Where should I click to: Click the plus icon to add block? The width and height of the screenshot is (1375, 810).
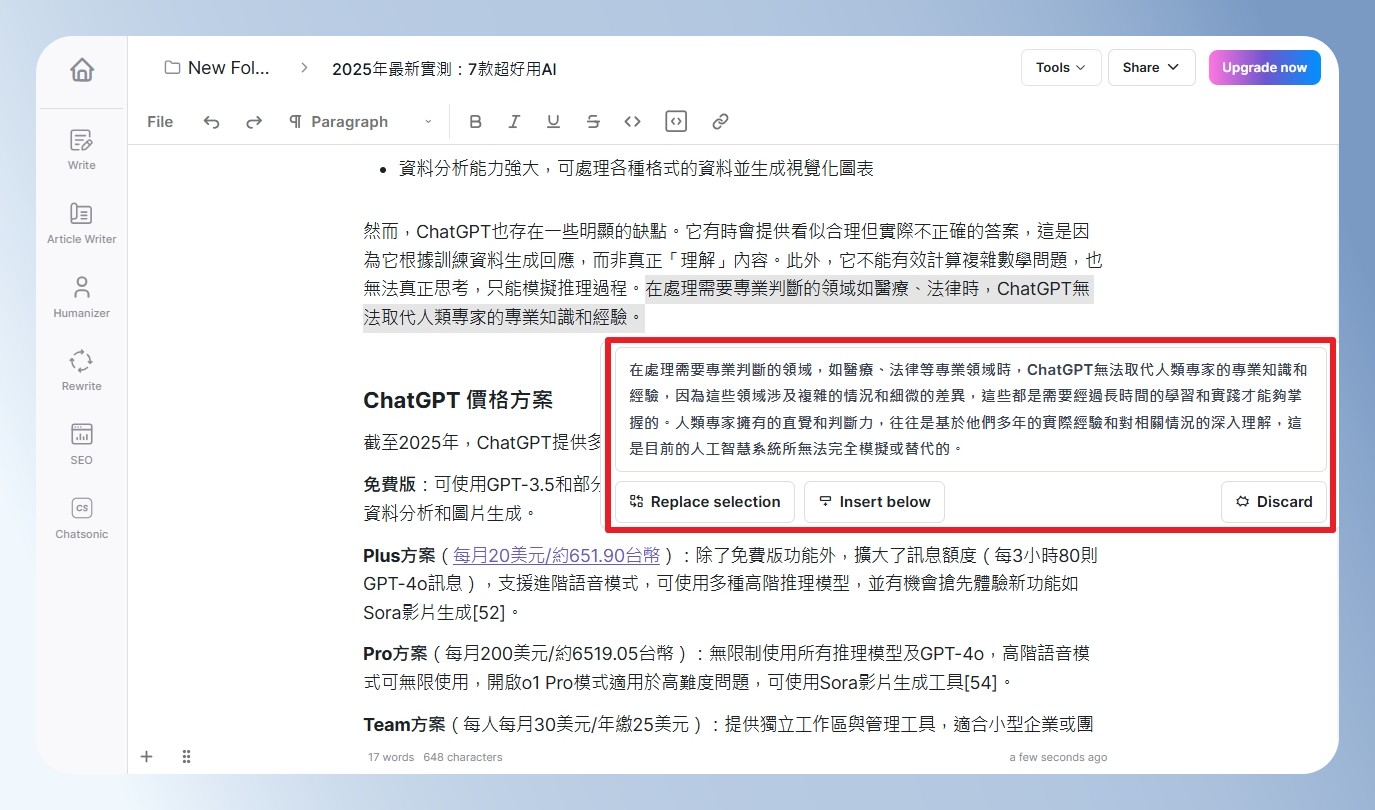[147, 757]
